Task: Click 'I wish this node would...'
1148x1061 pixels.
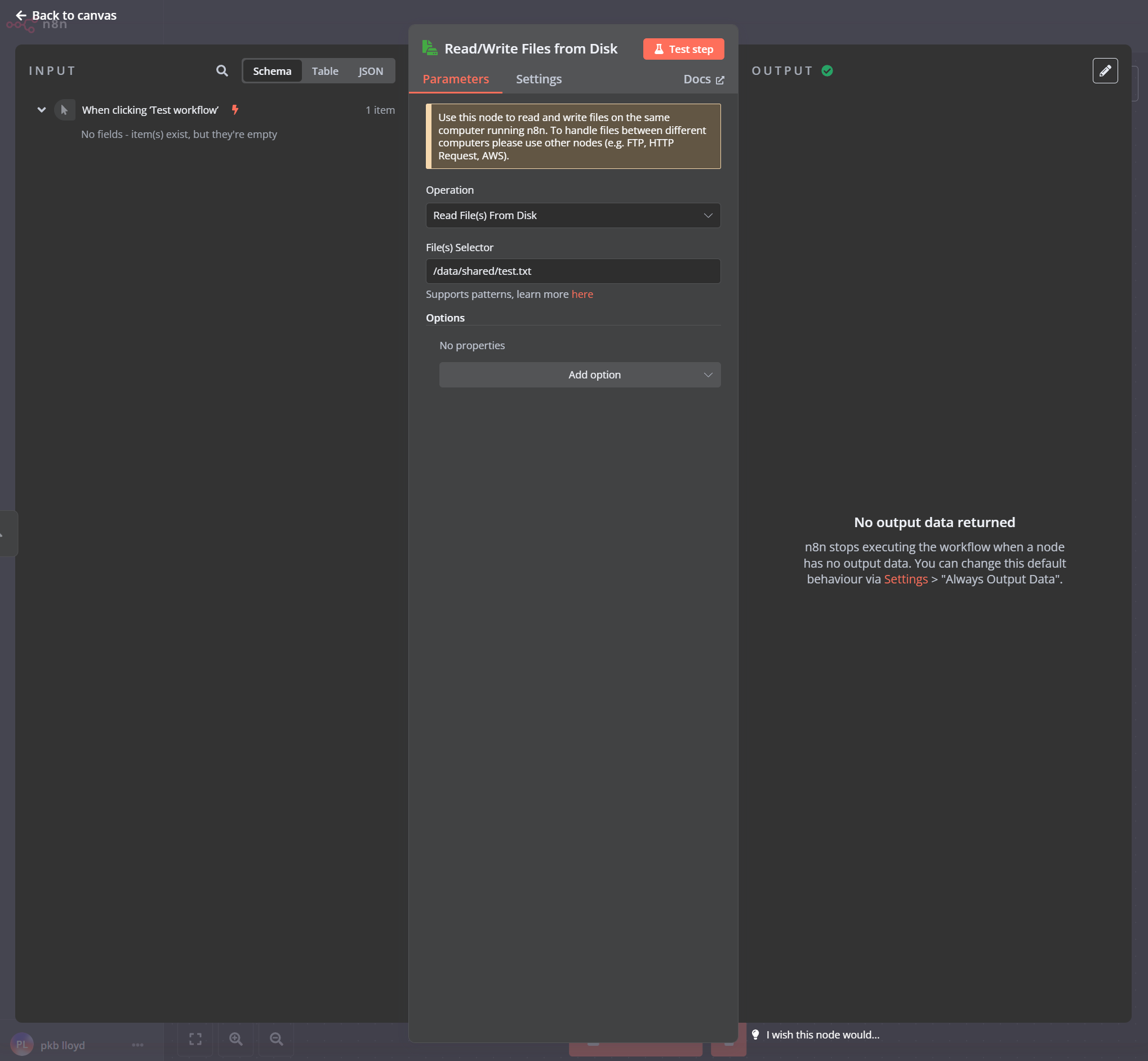Action: tap(822, 1035)
